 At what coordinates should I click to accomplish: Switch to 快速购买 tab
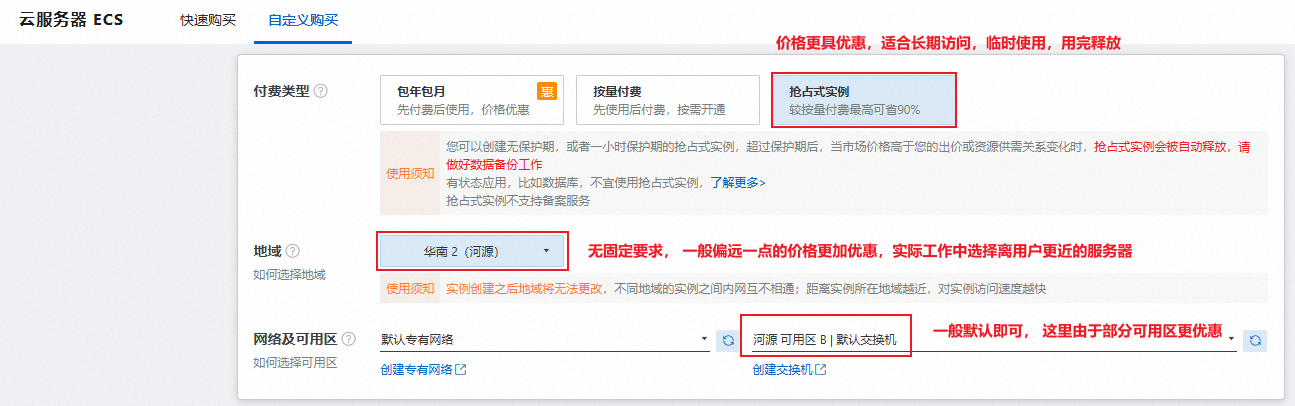point(208,20)
